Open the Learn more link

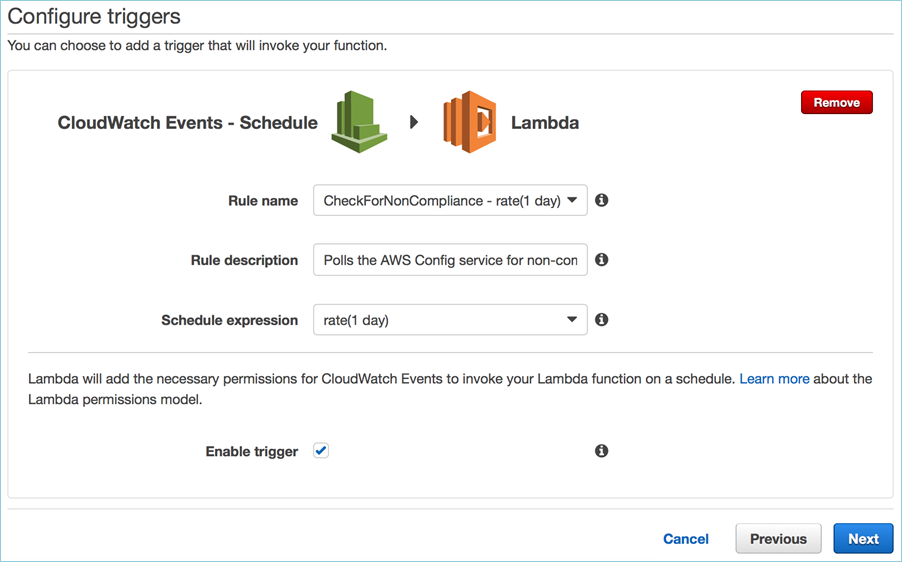coord(774,380)
